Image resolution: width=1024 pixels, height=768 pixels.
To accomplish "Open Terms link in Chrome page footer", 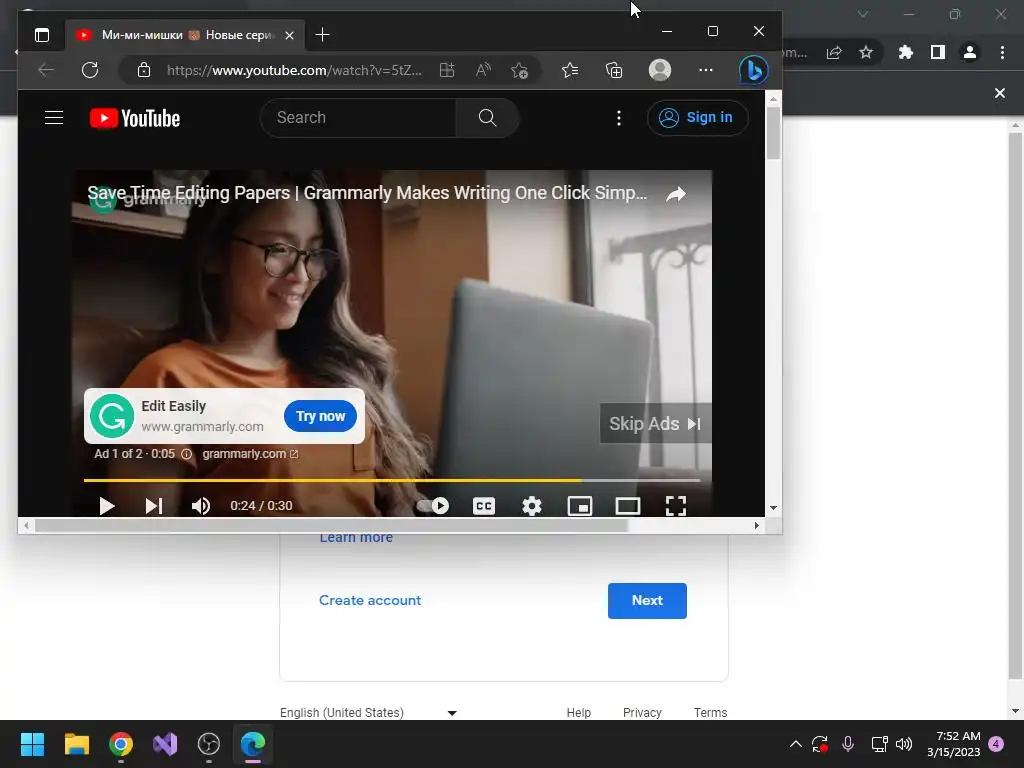I will point(711,712).
